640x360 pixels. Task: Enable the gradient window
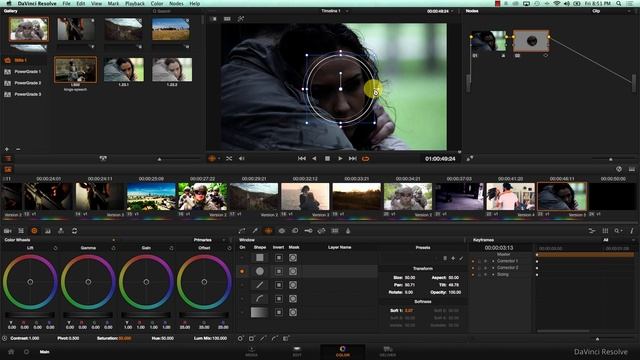click(x=242, y=312)
